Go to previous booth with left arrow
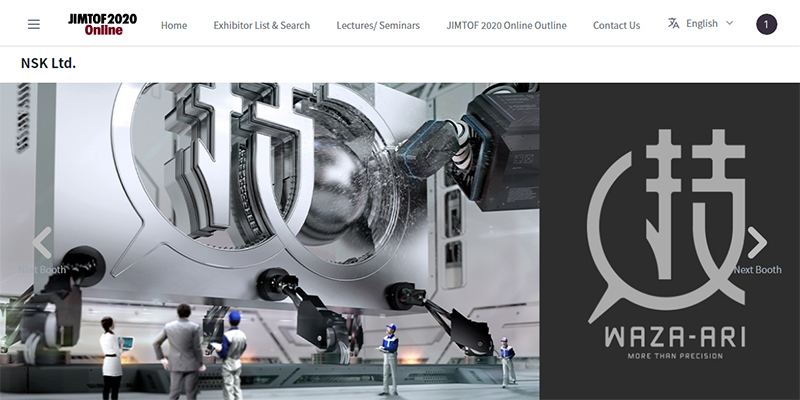 42,243
